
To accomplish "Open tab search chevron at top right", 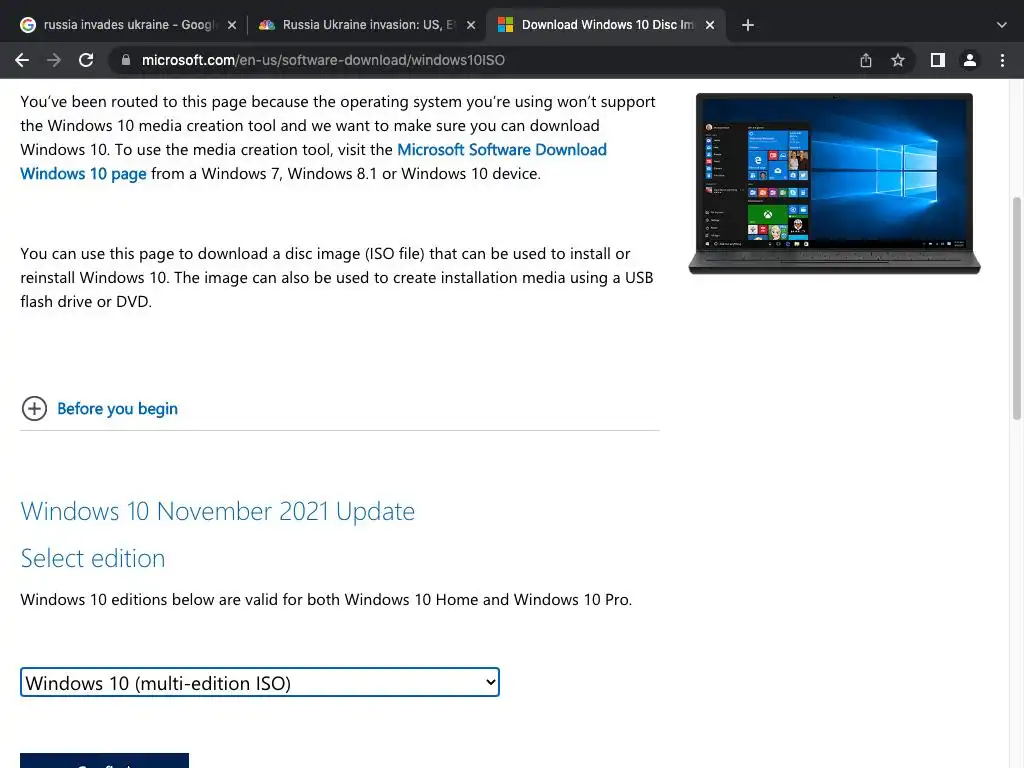I will tap(1001, 25).
